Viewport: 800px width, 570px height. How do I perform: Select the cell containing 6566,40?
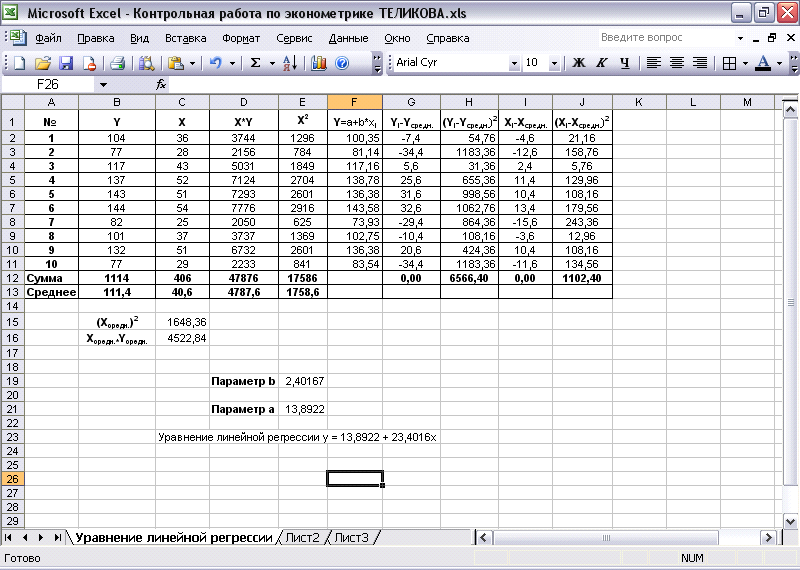click(x=469, y=278)
